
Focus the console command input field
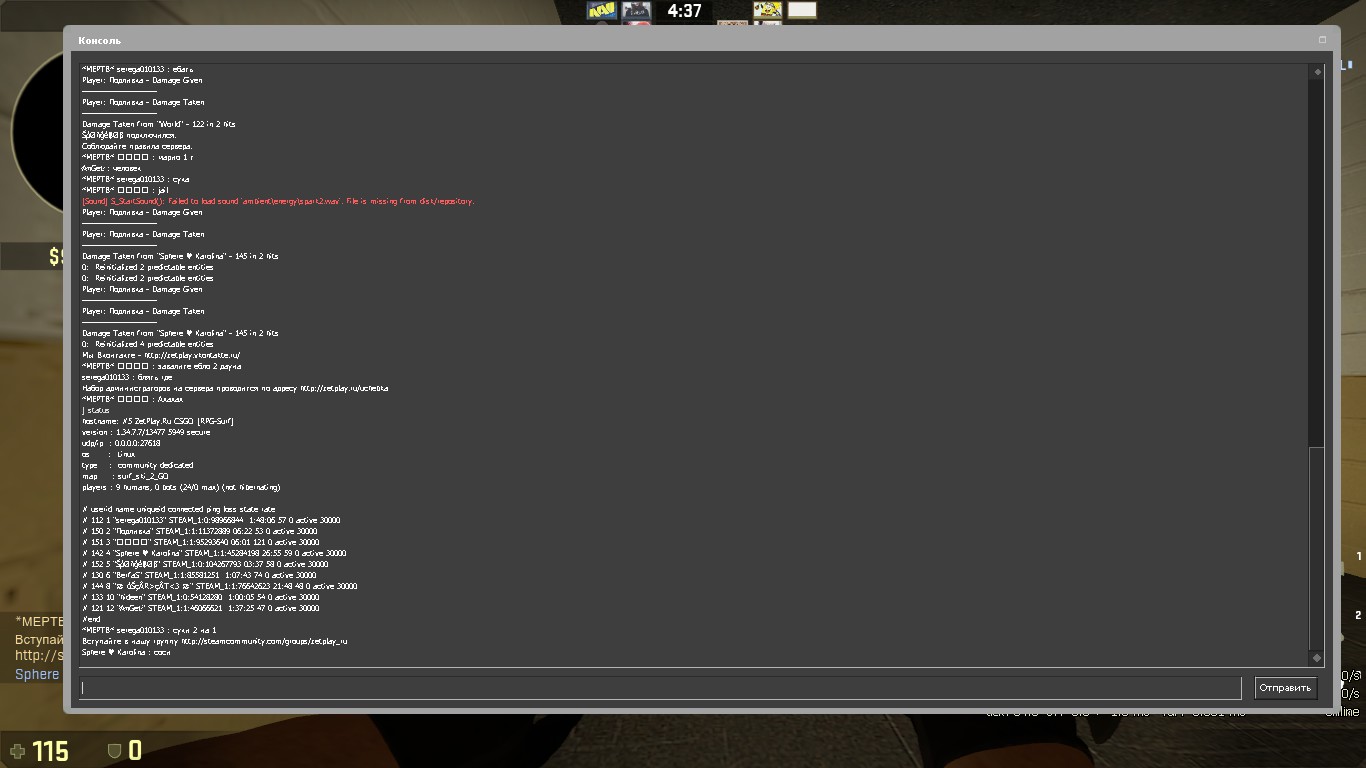pos(660,688)
